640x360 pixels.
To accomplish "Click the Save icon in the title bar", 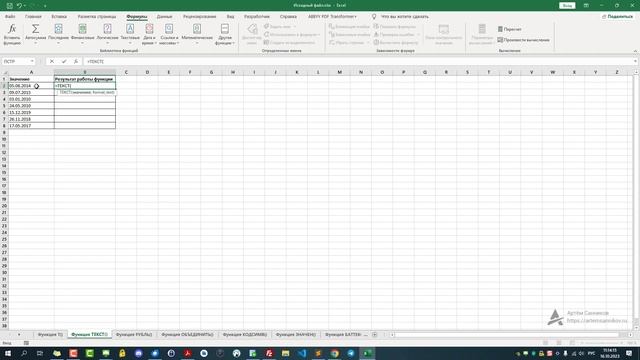I will (x=9, y=6).
